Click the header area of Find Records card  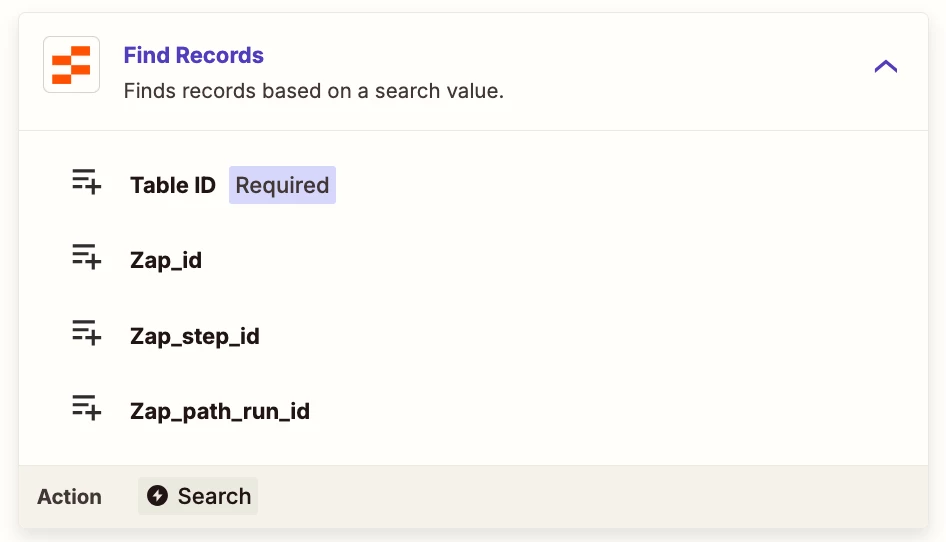point(473,72)
